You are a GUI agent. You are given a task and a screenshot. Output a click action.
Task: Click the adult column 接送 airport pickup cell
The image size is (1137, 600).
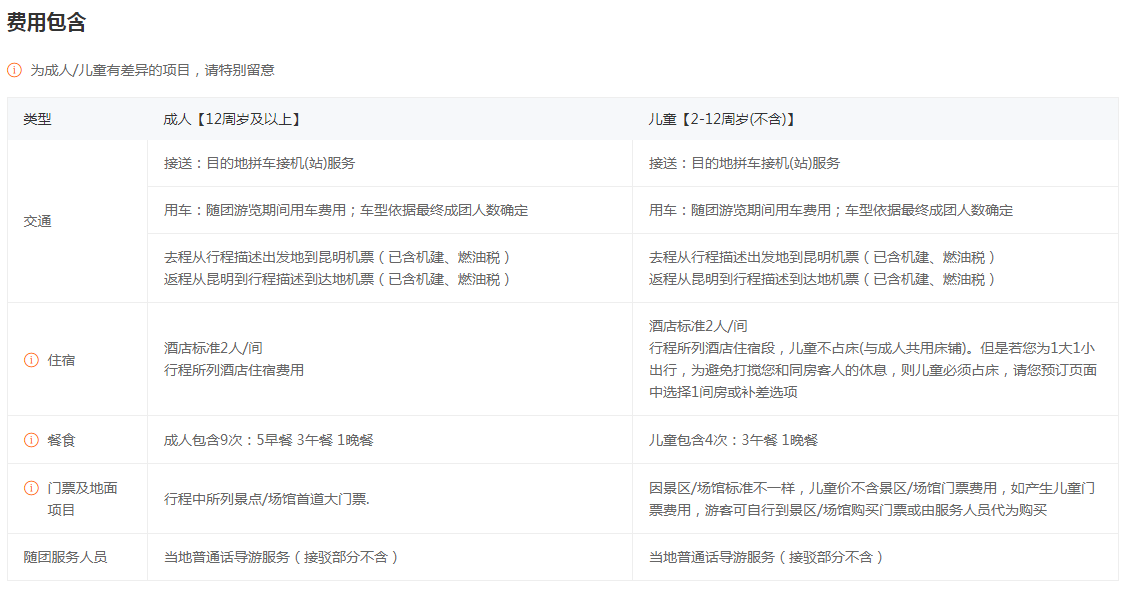260,163
